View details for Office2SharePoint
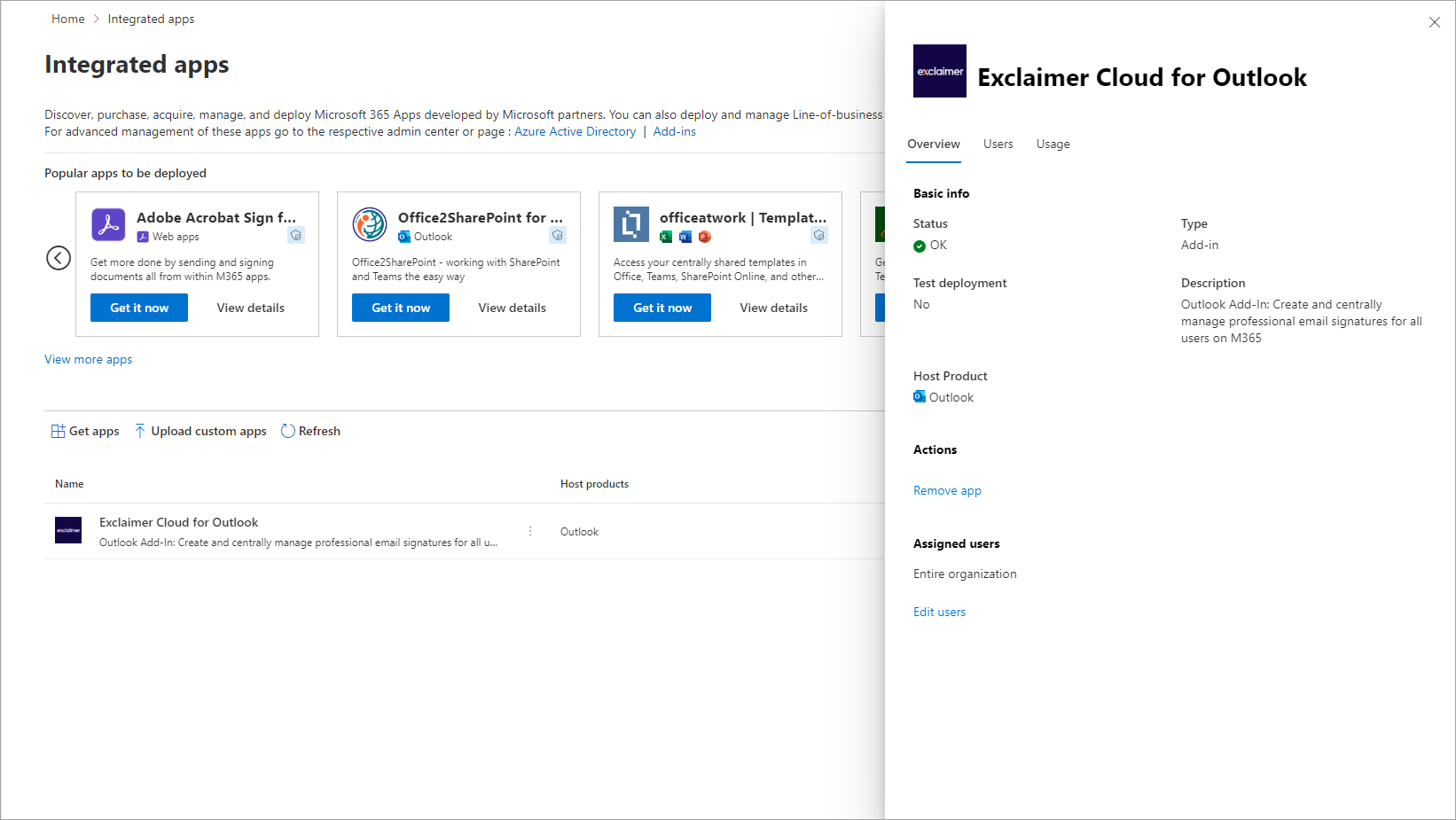Image resolution: width=1456 pixels, height=820 pixels. point(513,308)
